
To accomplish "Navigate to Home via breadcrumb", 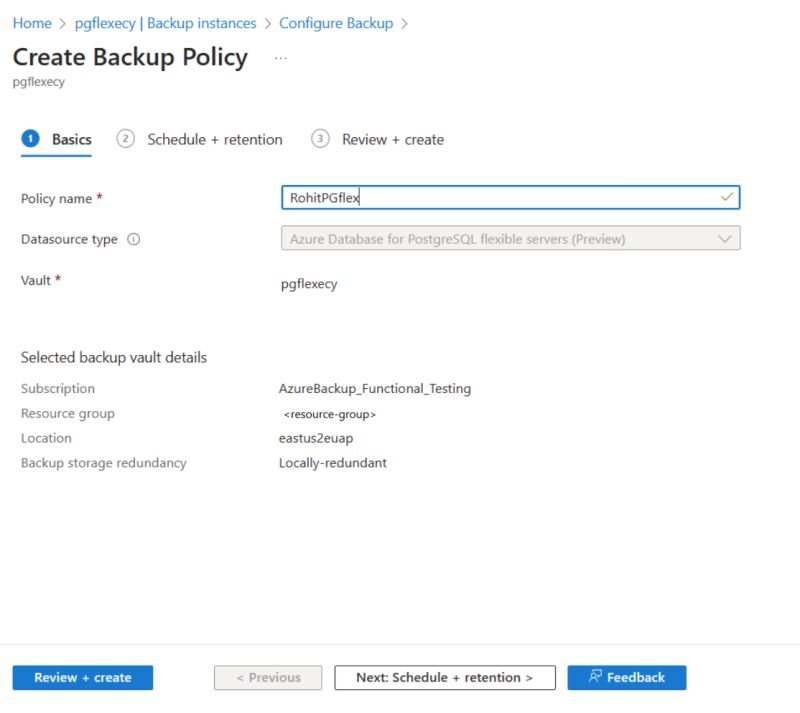I will [x=31, y=22].
